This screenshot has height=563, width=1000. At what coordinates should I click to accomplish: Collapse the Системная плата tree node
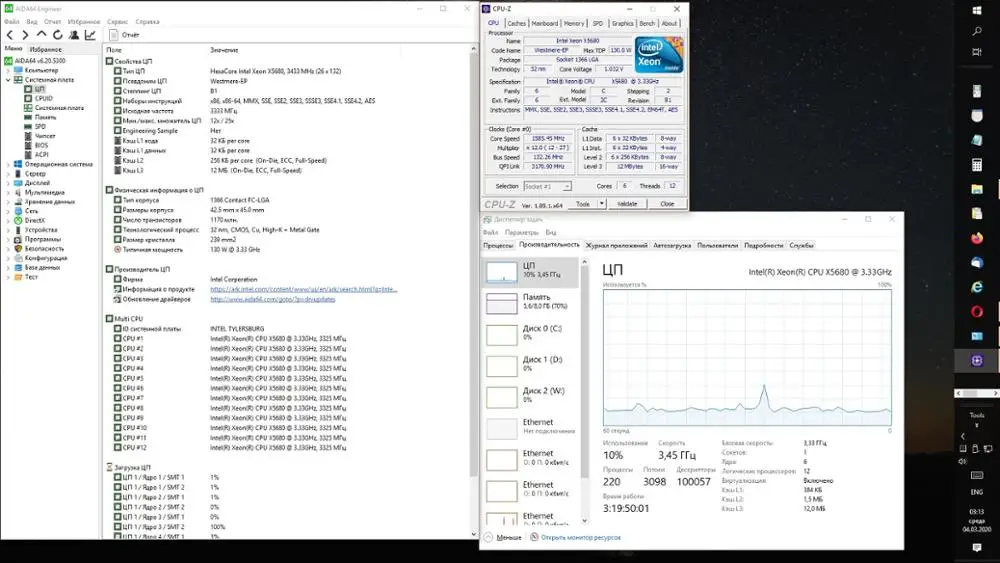(x=8, y=80)
